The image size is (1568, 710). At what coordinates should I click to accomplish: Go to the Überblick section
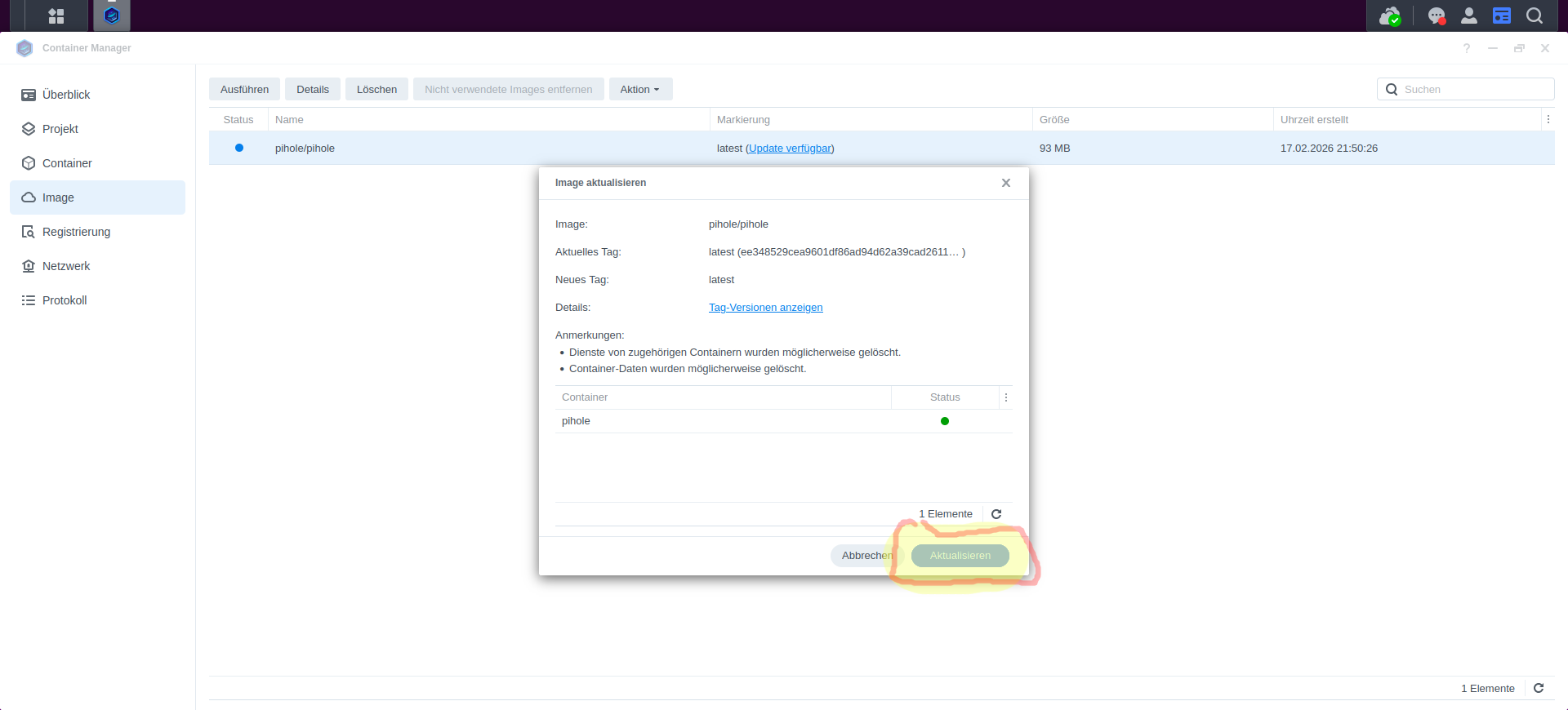(66, 95)
